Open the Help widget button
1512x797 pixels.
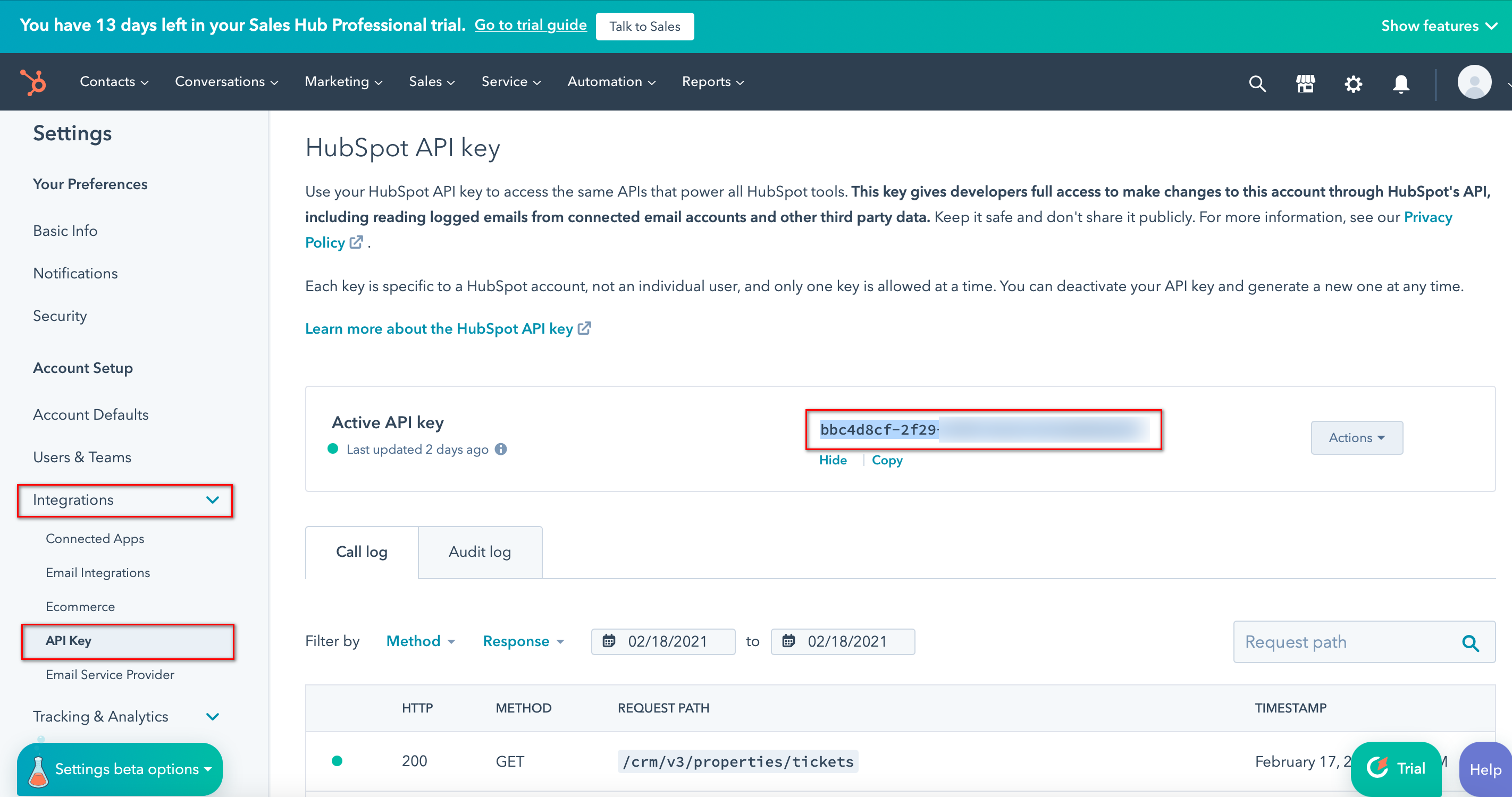(x=1485, y=769)
